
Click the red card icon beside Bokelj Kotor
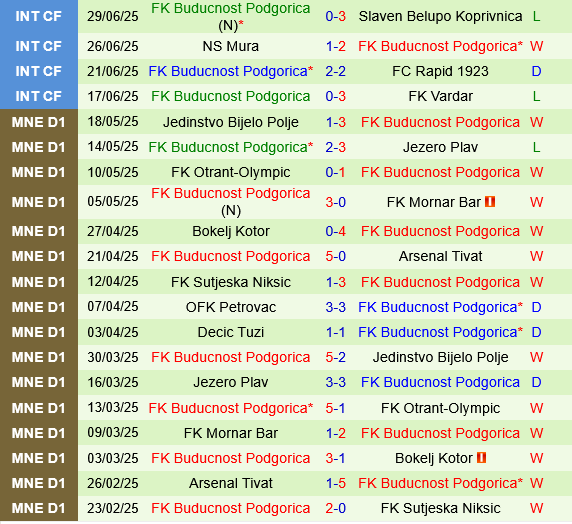482,458
